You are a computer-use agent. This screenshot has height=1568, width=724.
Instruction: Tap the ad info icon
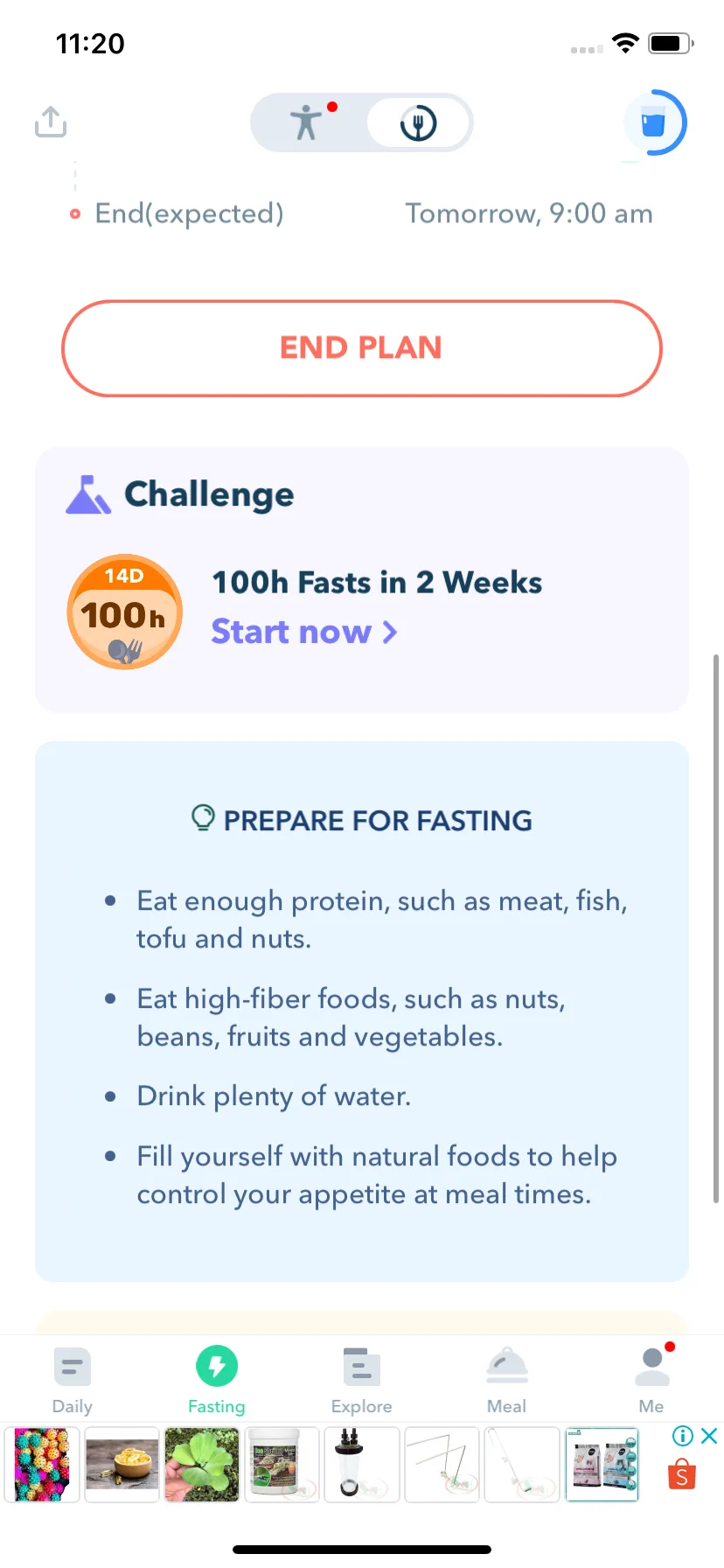[683, 1436]
